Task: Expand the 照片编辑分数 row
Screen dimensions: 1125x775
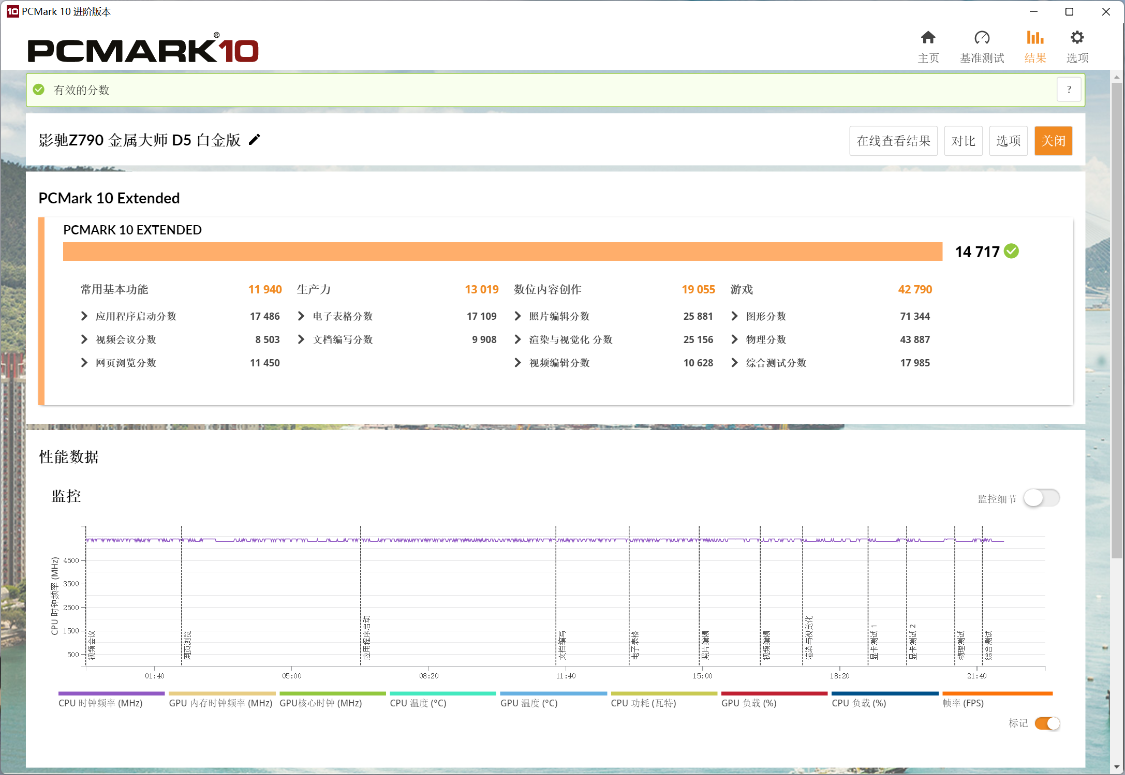Action: [519, 316]
